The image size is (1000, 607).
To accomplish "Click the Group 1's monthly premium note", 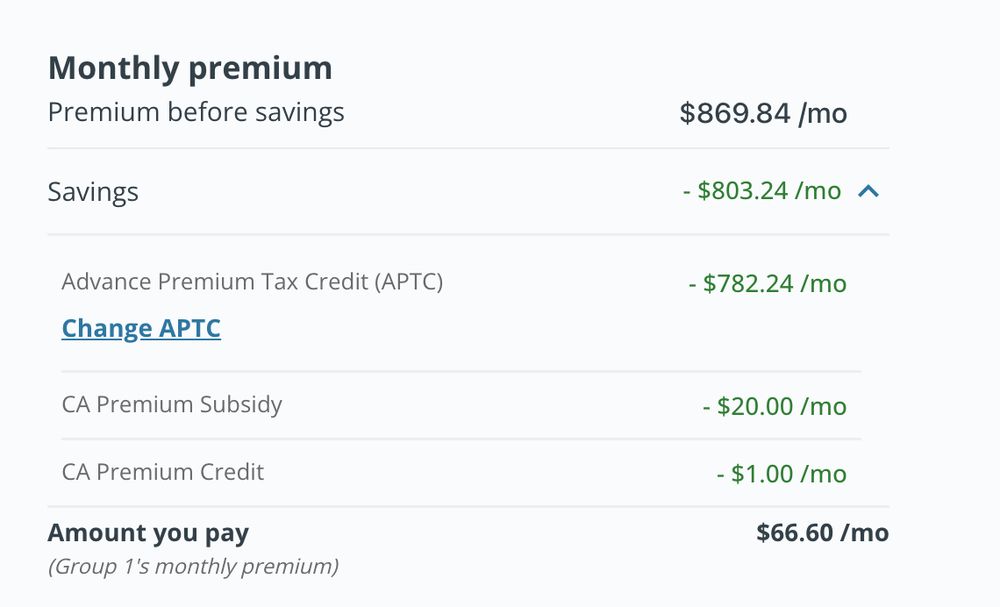I will [193, 567].
